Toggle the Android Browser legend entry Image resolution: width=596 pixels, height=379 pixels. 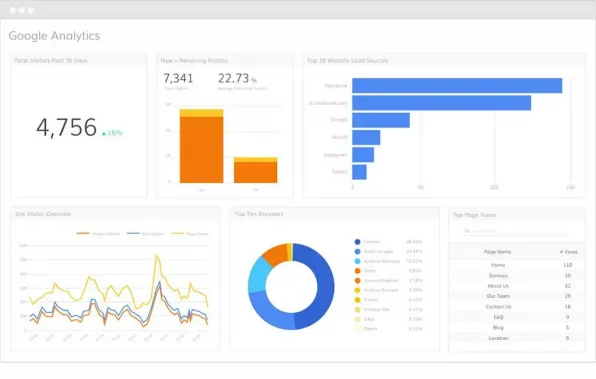(x=388, y=290)
